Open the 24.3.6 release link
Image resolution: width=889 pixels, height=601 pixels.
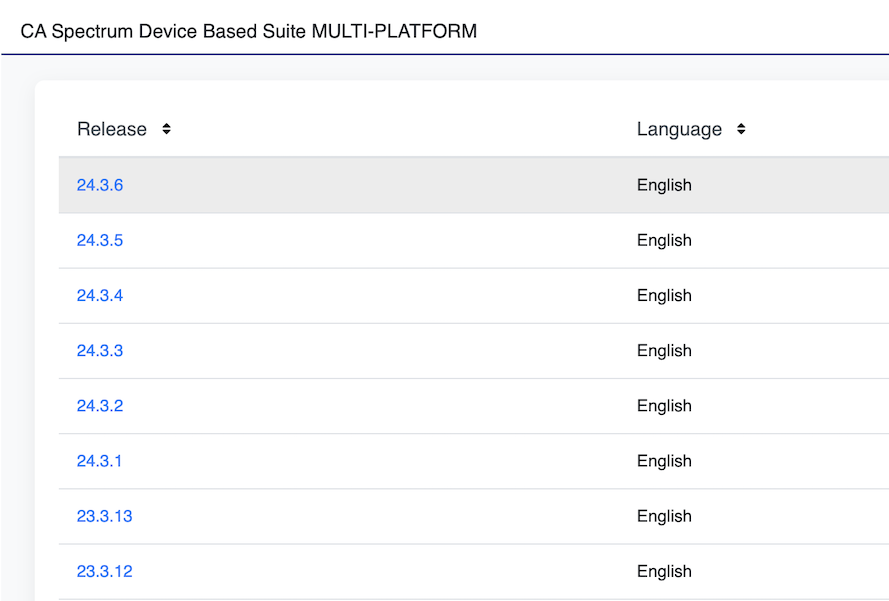point(100,185)
